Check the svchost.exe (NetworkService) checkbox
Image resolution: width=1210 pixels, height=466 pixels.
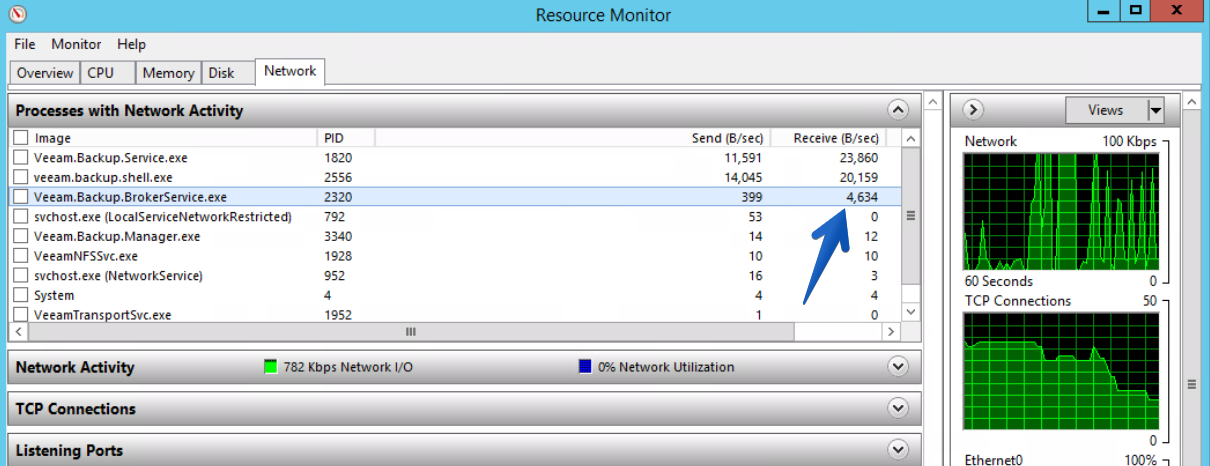[x=21, y=275]
